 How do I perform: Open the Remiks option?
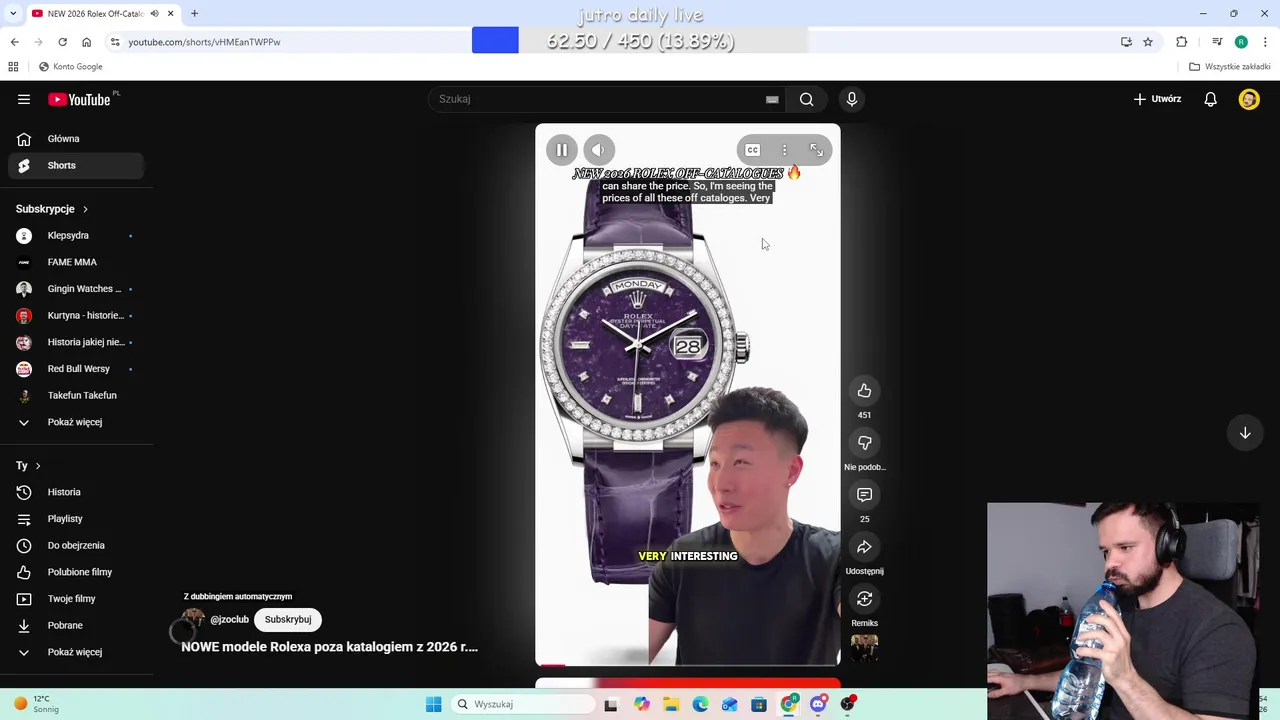click(x=864, y=599)
